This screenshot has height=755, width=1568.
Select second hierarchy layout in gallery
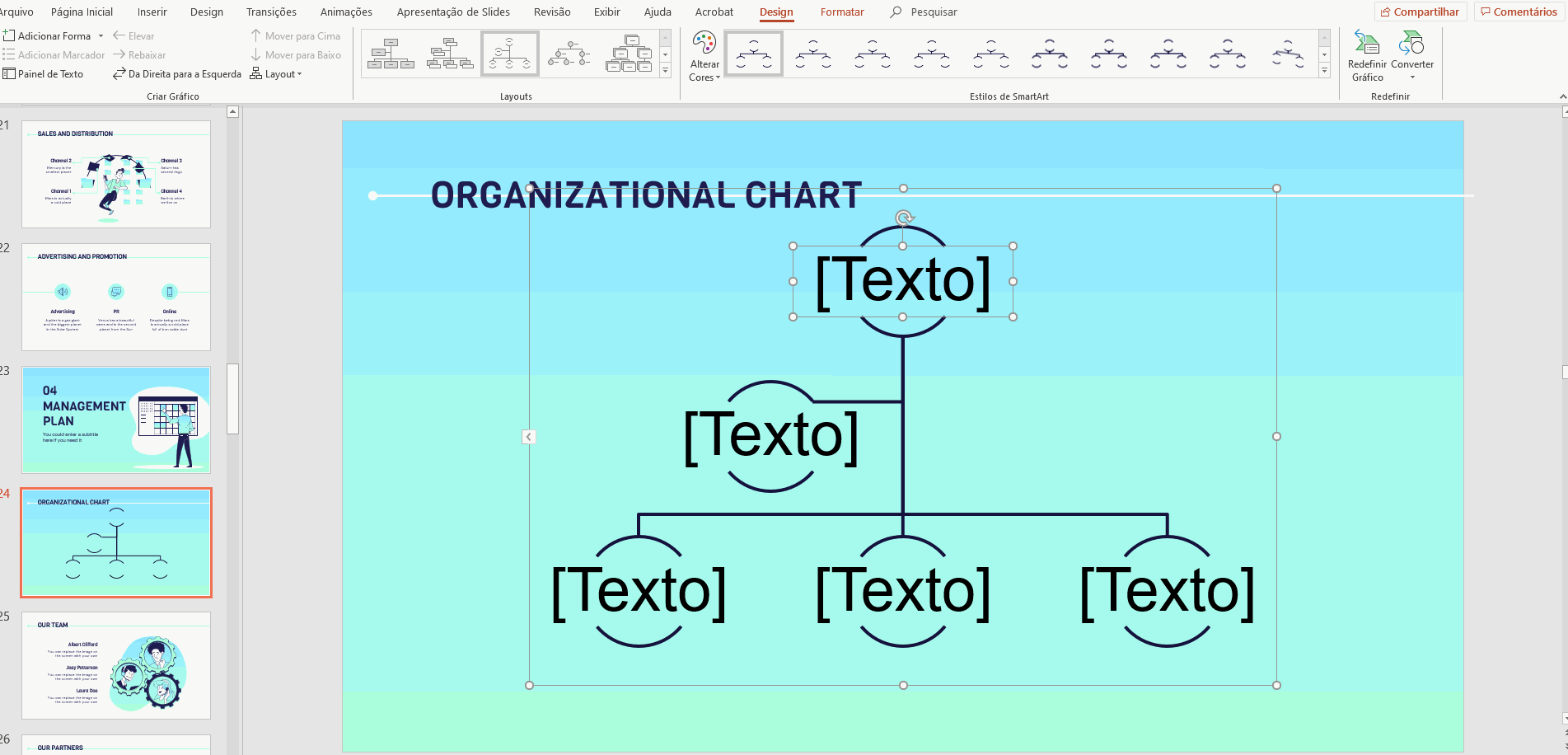pos(450,54)
